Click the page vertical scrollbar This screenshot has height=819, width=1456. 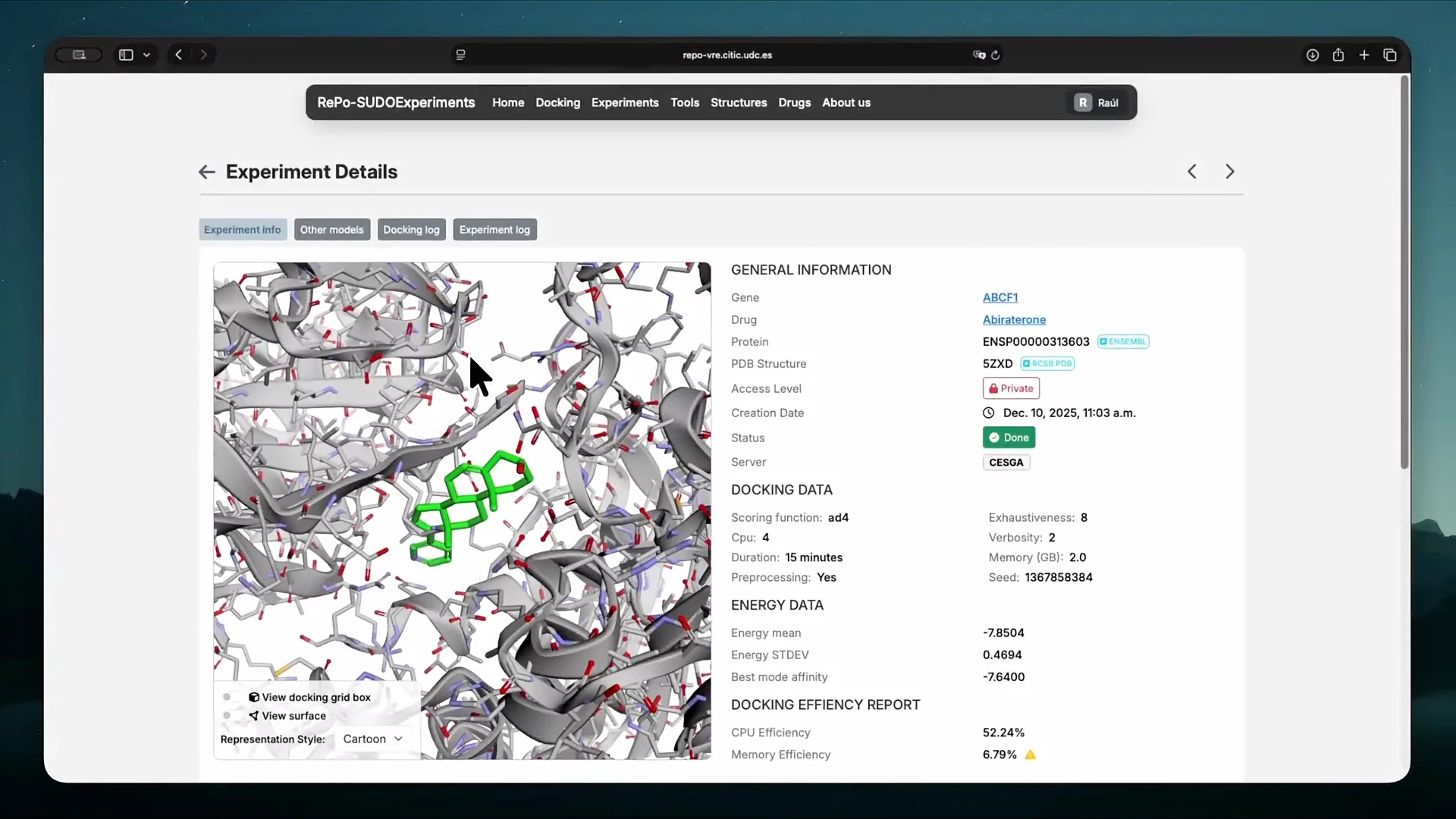click(x=1404, y=273)
